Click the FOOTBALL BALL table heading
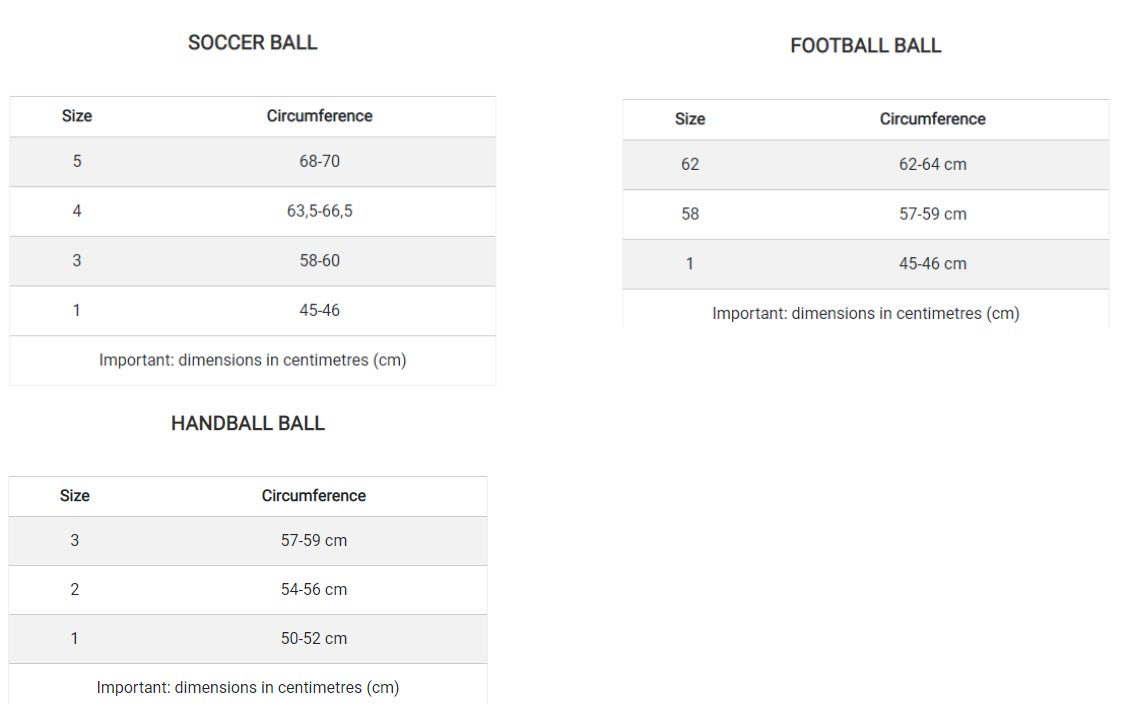1128x719 pixels. click(x=865, y=45)
